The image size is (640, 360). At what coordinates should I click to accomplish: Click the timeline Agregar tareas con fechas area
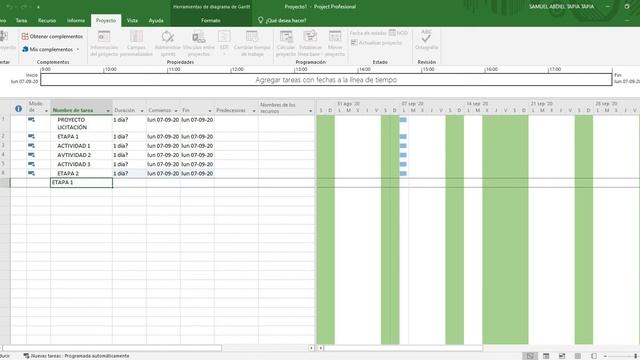[326, 80]
